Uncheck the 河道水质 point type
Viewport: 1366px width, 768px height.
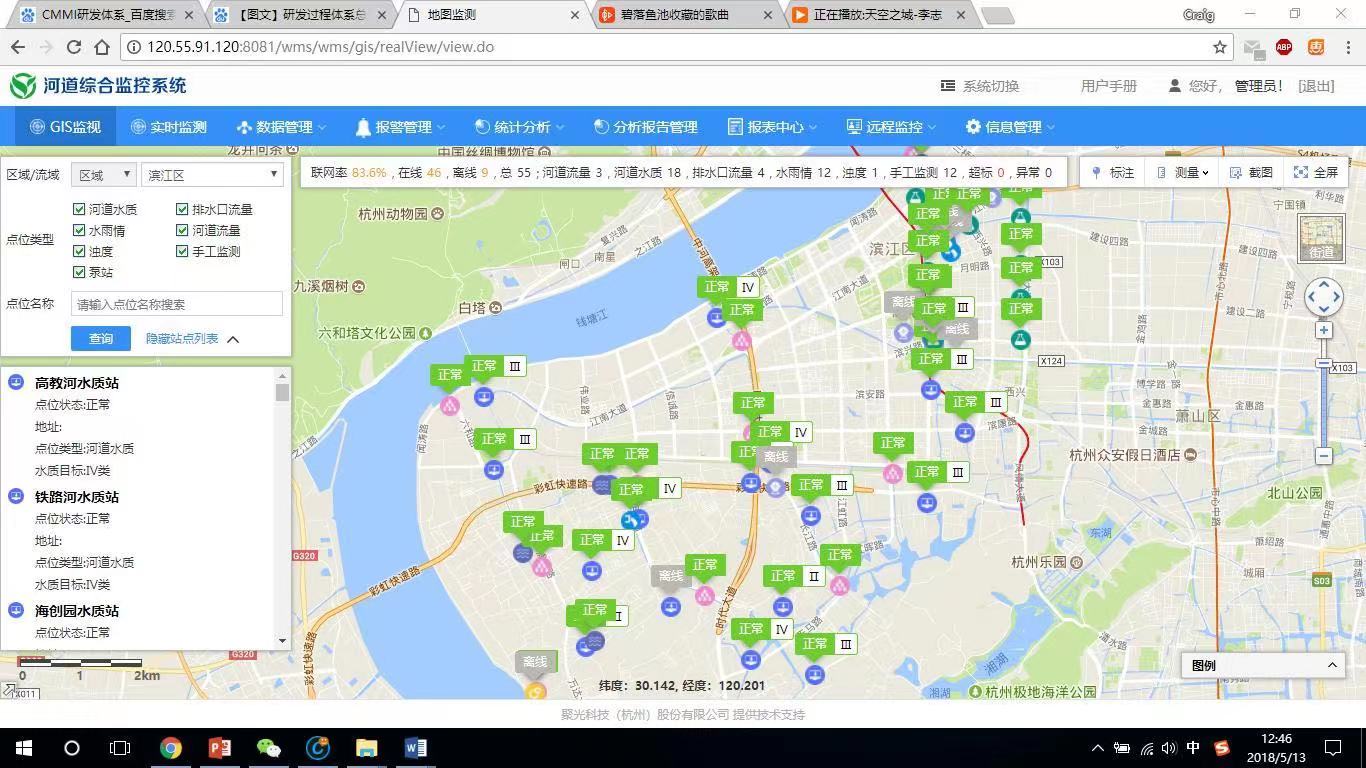[78, 209]
